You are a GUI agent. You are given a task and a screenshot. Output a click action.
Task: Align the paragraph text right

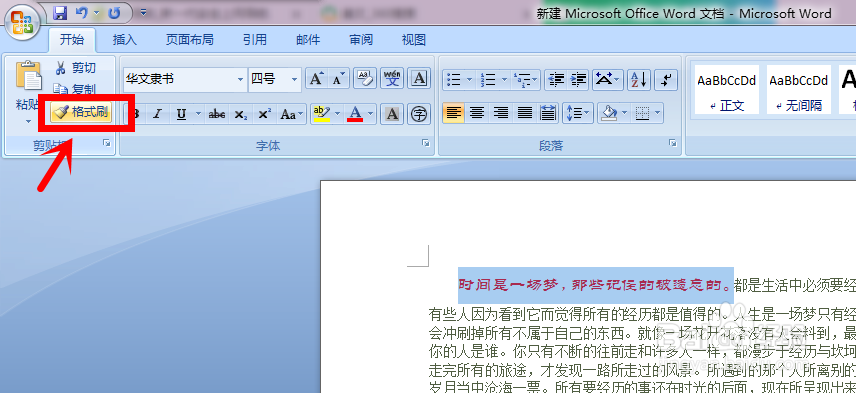[501, 113]
